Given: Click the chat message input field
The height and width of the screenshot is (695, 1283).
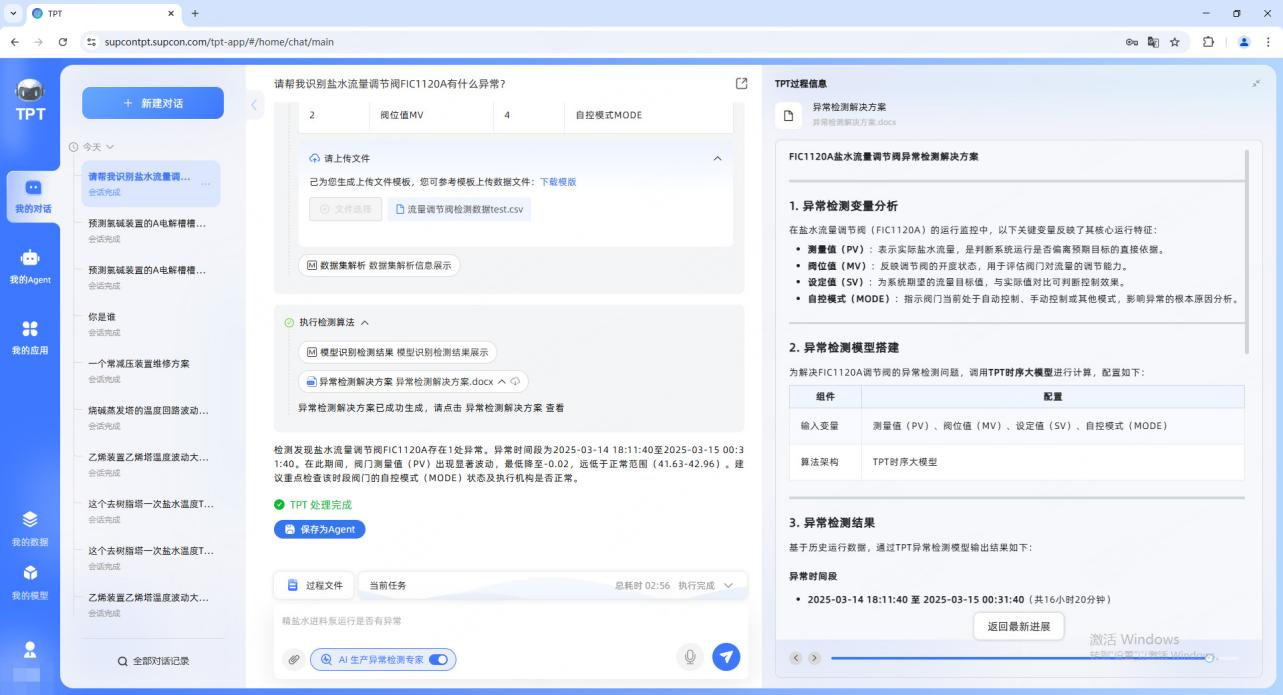Looking at the screenshot, I should click(510, 621).
